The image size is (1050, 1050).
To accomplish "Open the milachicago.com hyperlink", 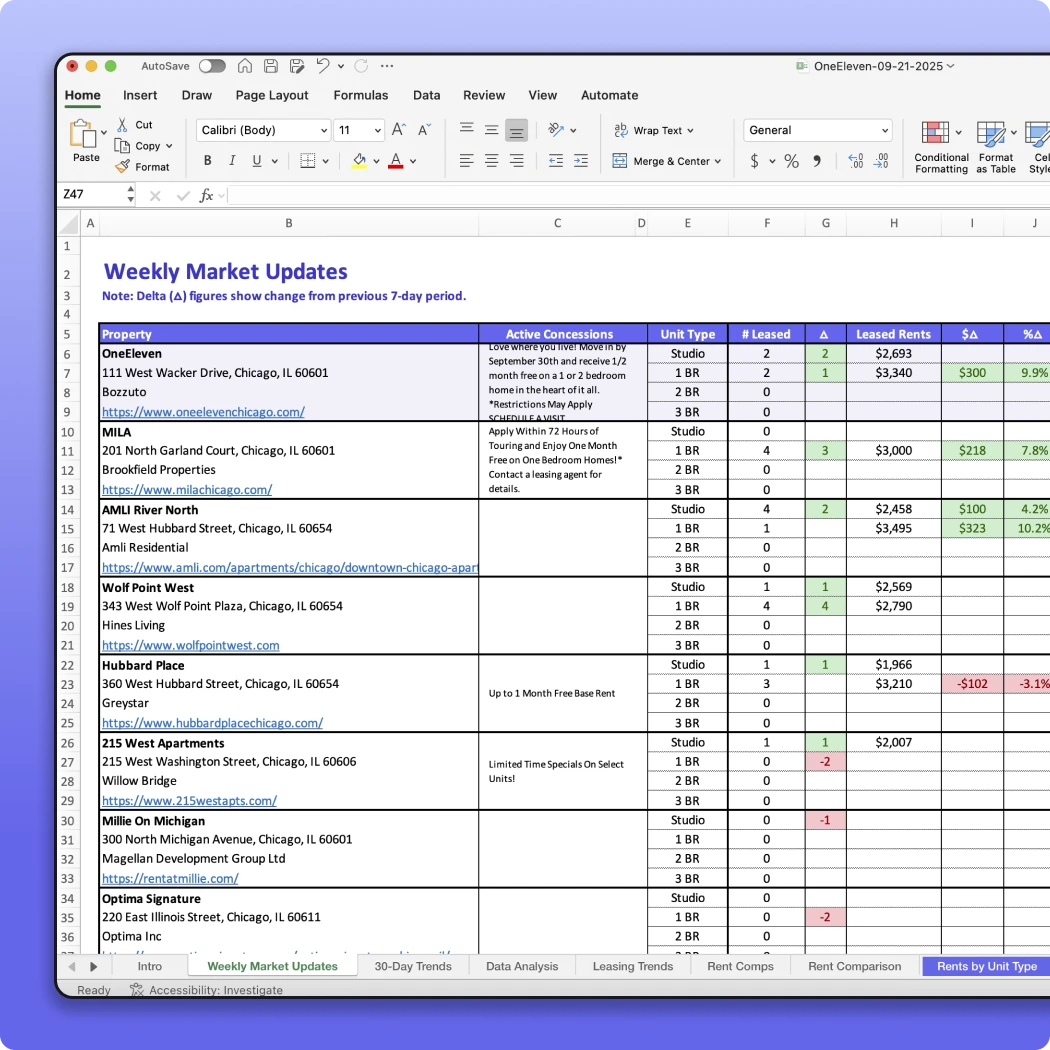I will (x=187, y=490).
